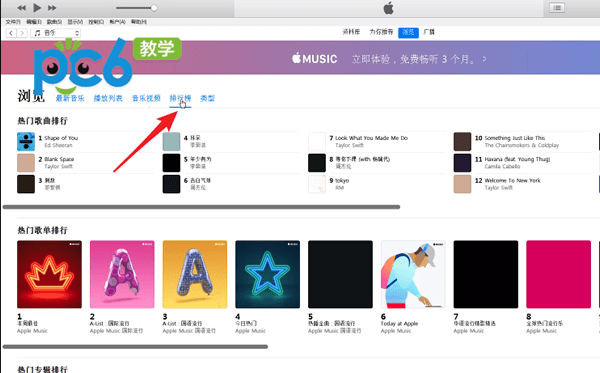600x373 pixels.
Task: Open the 歌曲(S) menu
Action: (54, 22)
